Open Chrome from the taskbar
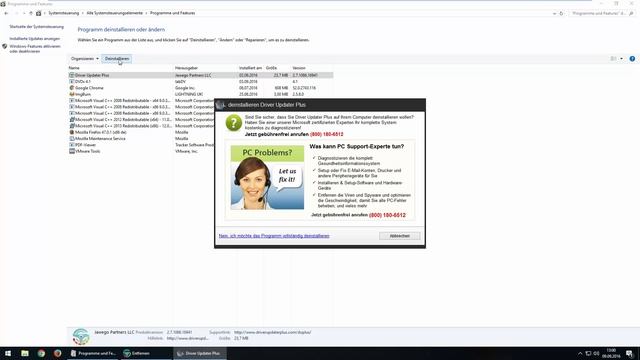The image size is (640, 360). click(x=41, y=353)
